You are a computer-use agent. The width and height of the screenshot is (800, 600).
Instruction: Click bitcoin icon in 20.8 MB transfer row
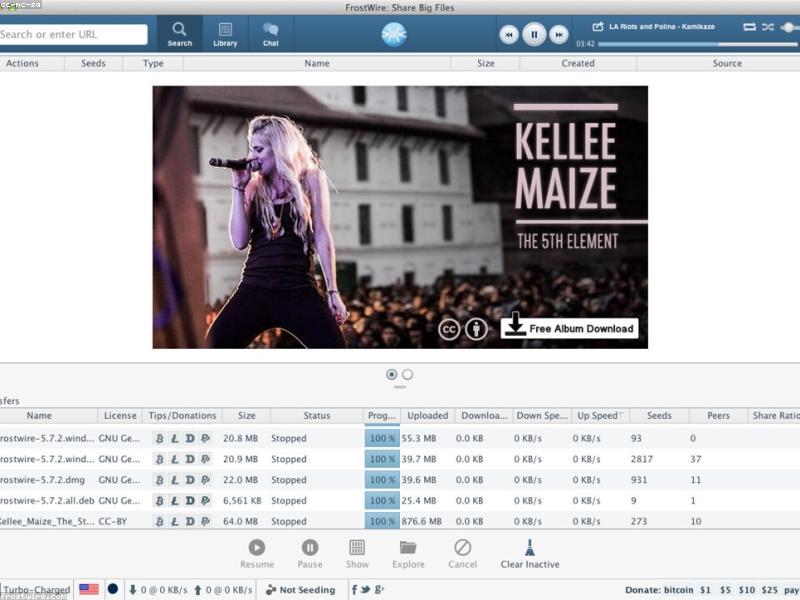coord(160,438)
